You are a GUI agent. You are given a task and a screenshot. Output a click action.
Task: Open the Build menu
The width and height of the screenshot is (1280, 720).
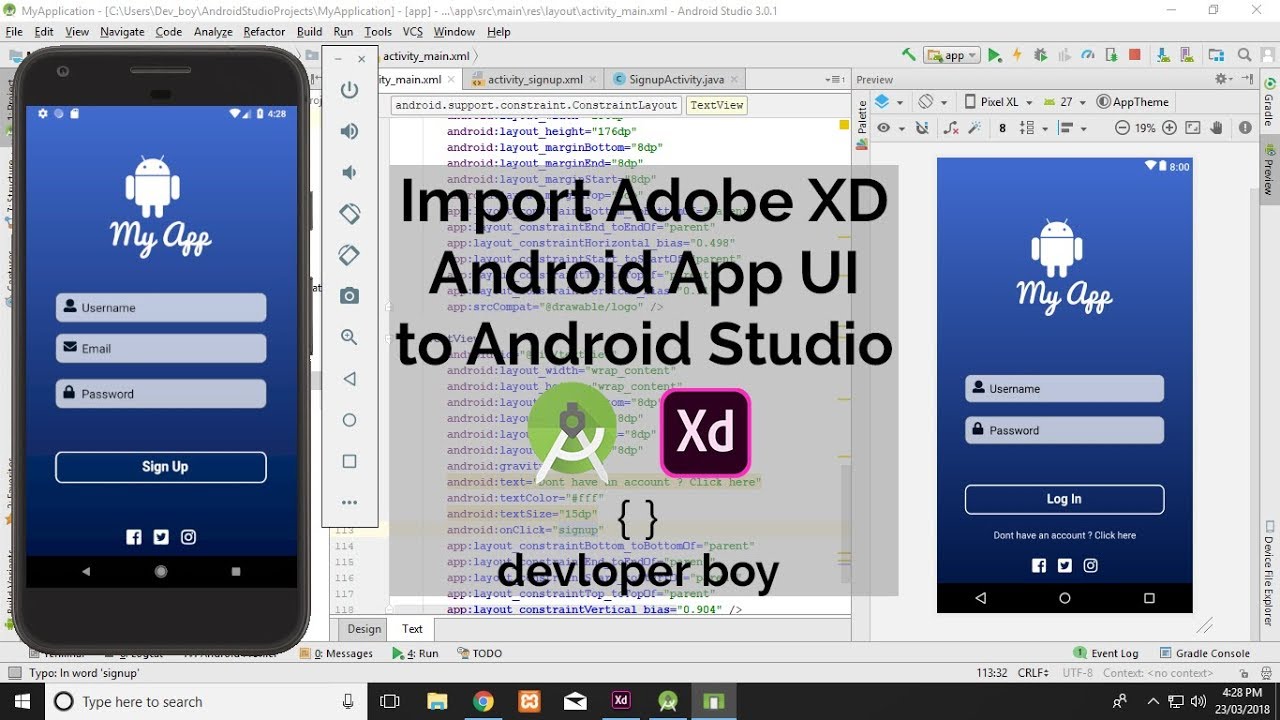pyautogui.click(x=309, y=32)
